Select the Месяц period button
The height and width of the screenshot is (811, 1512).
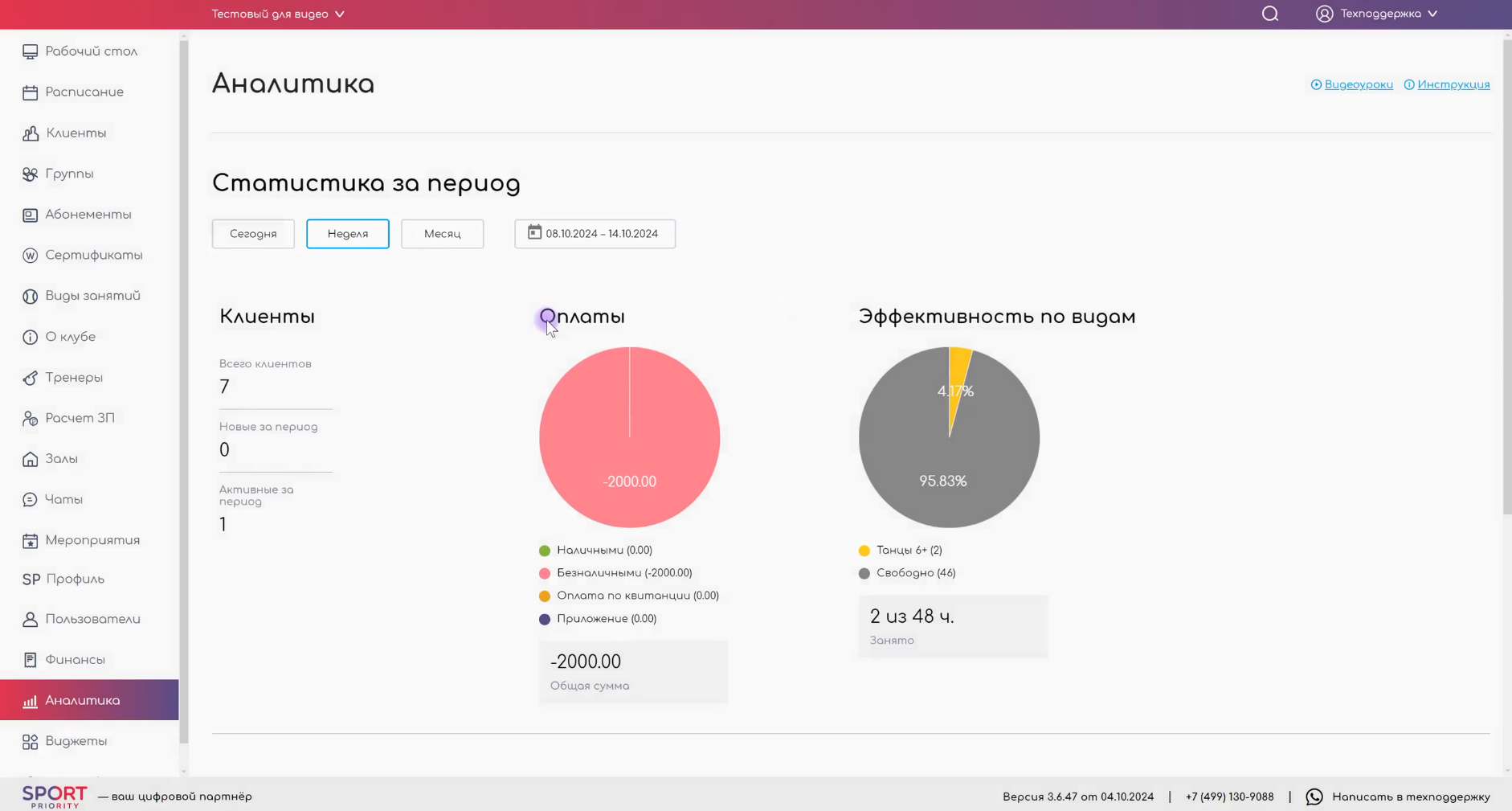point(442,234)
